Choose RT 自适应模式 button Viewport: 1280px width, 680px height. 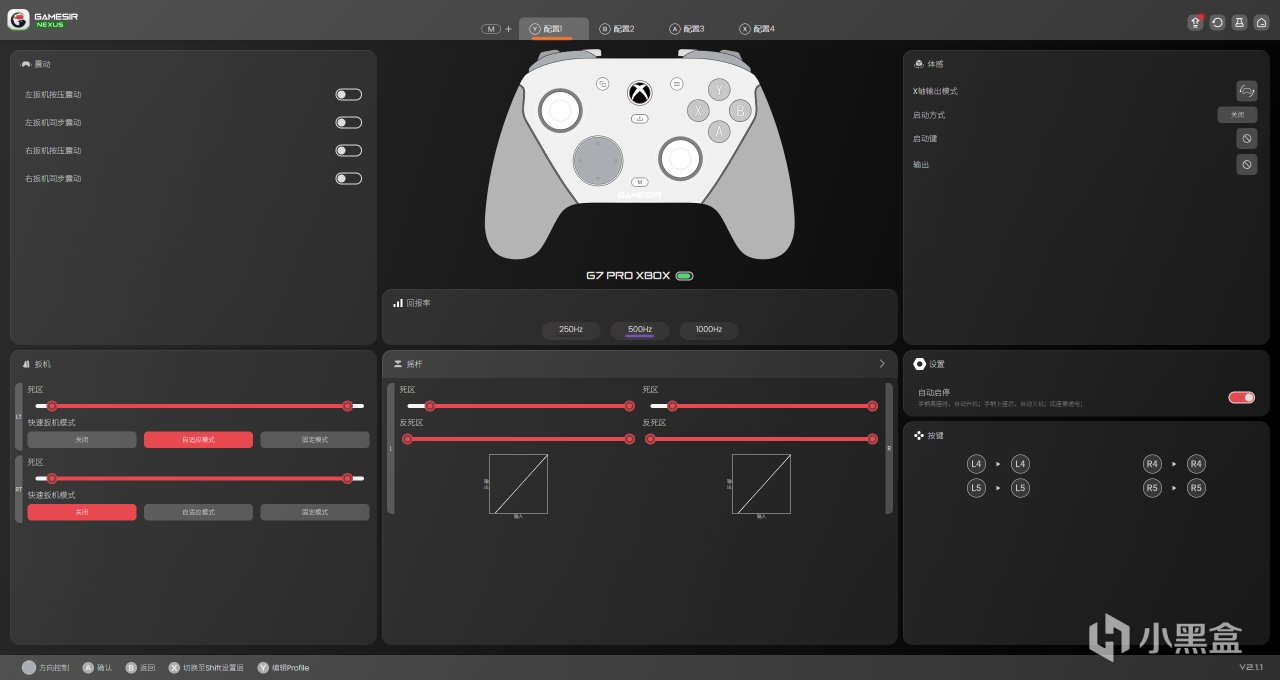point(198,512)
